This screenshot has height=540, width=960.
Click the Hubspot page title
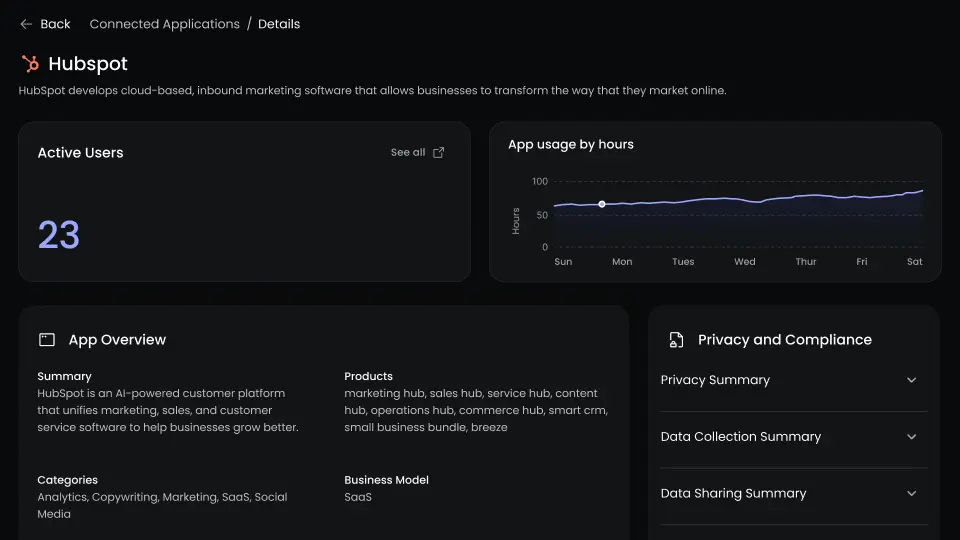88,64
